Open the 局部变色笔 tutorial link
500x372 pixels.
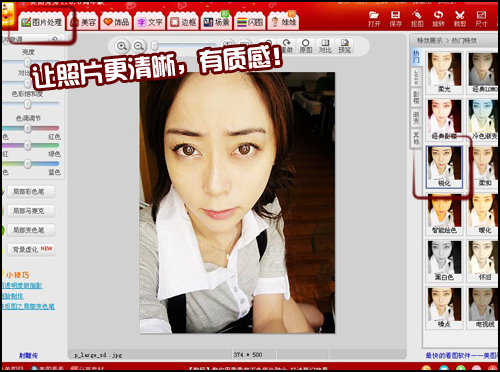pyautogui.click(x=28, y=306)
